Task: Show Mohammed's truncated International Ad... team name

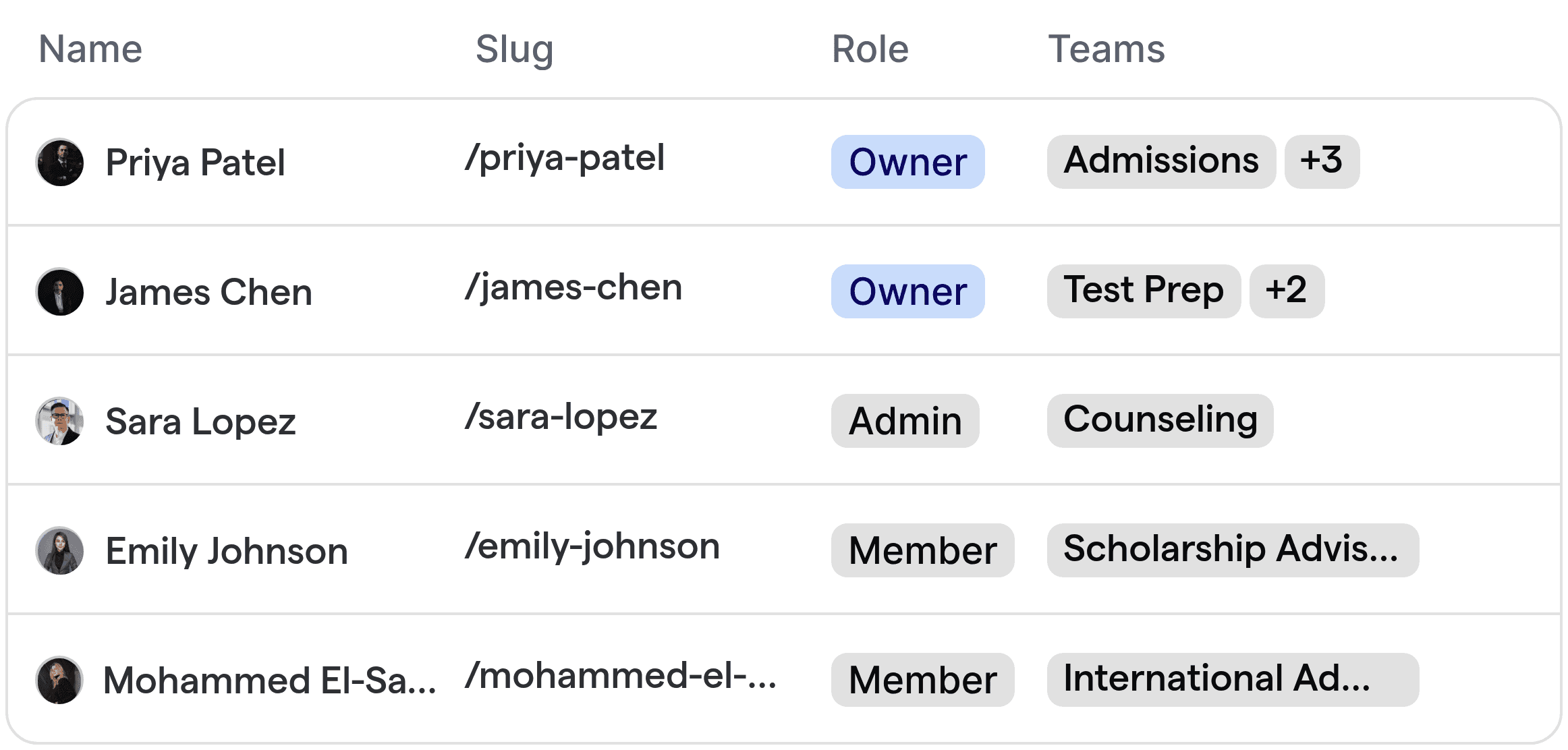Action: (1232, 679)
